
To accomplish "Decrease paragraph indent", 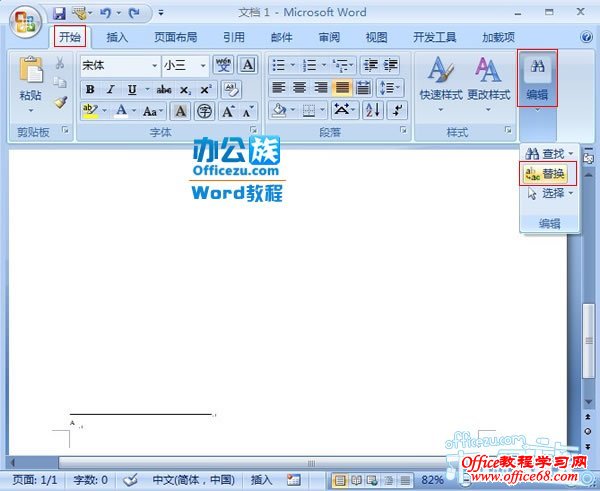I will pyautogui.click(x=370, y=65).
